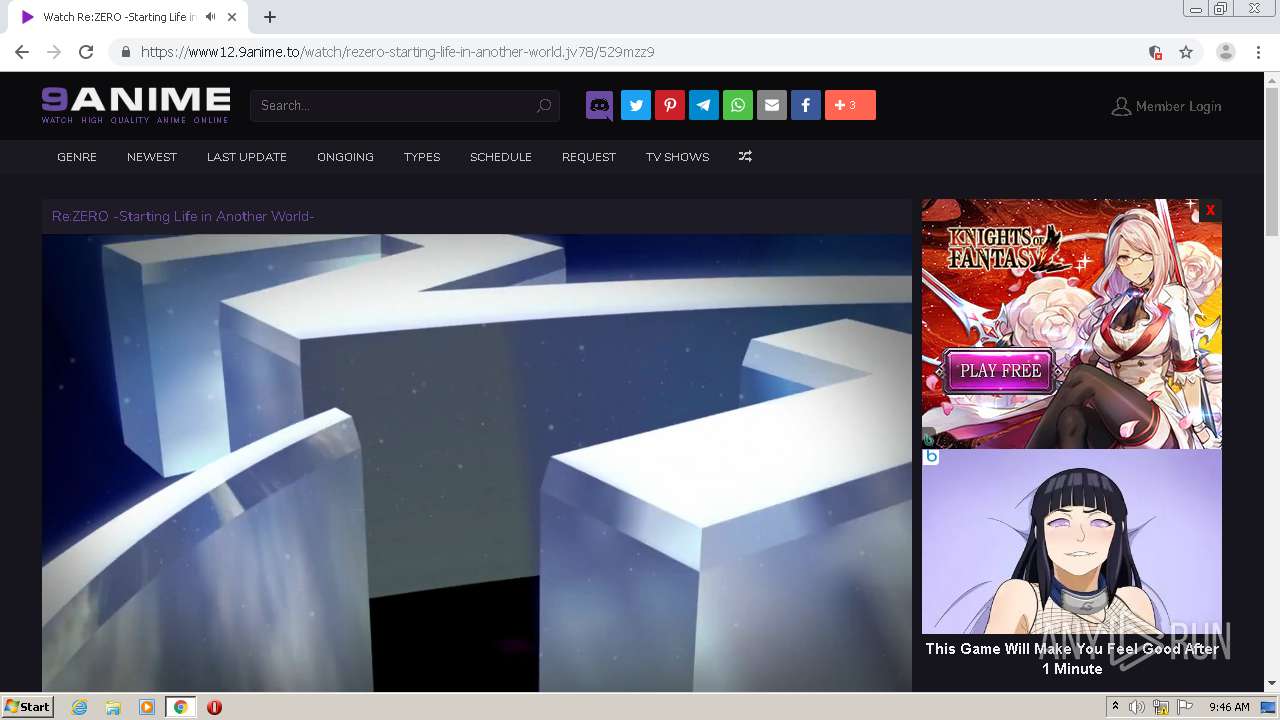Viewport: 1280px width, 720px height.
Task: Click the browser address bar
Action: point(640,52)
